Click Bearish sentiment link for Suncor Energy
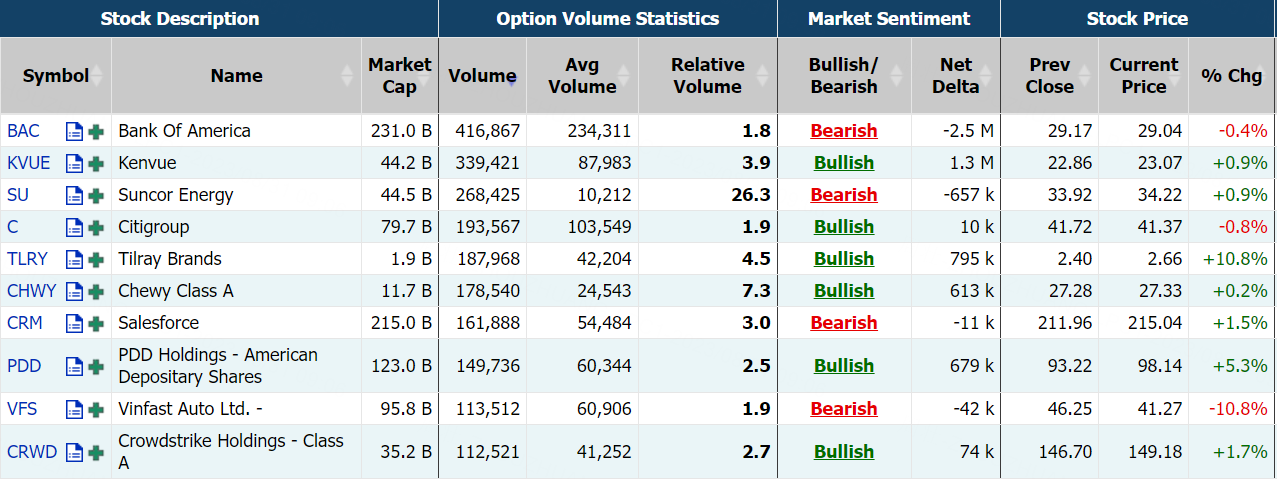Image resolution: width=1277 pixels, height=479 pixels. pos(844,195)
